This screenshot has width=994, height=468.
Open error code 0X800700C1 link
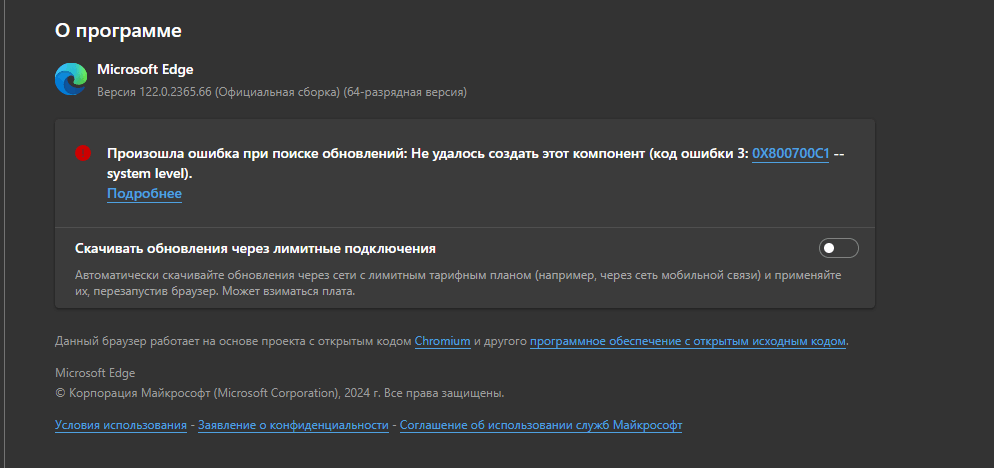[x=791, y=153]
